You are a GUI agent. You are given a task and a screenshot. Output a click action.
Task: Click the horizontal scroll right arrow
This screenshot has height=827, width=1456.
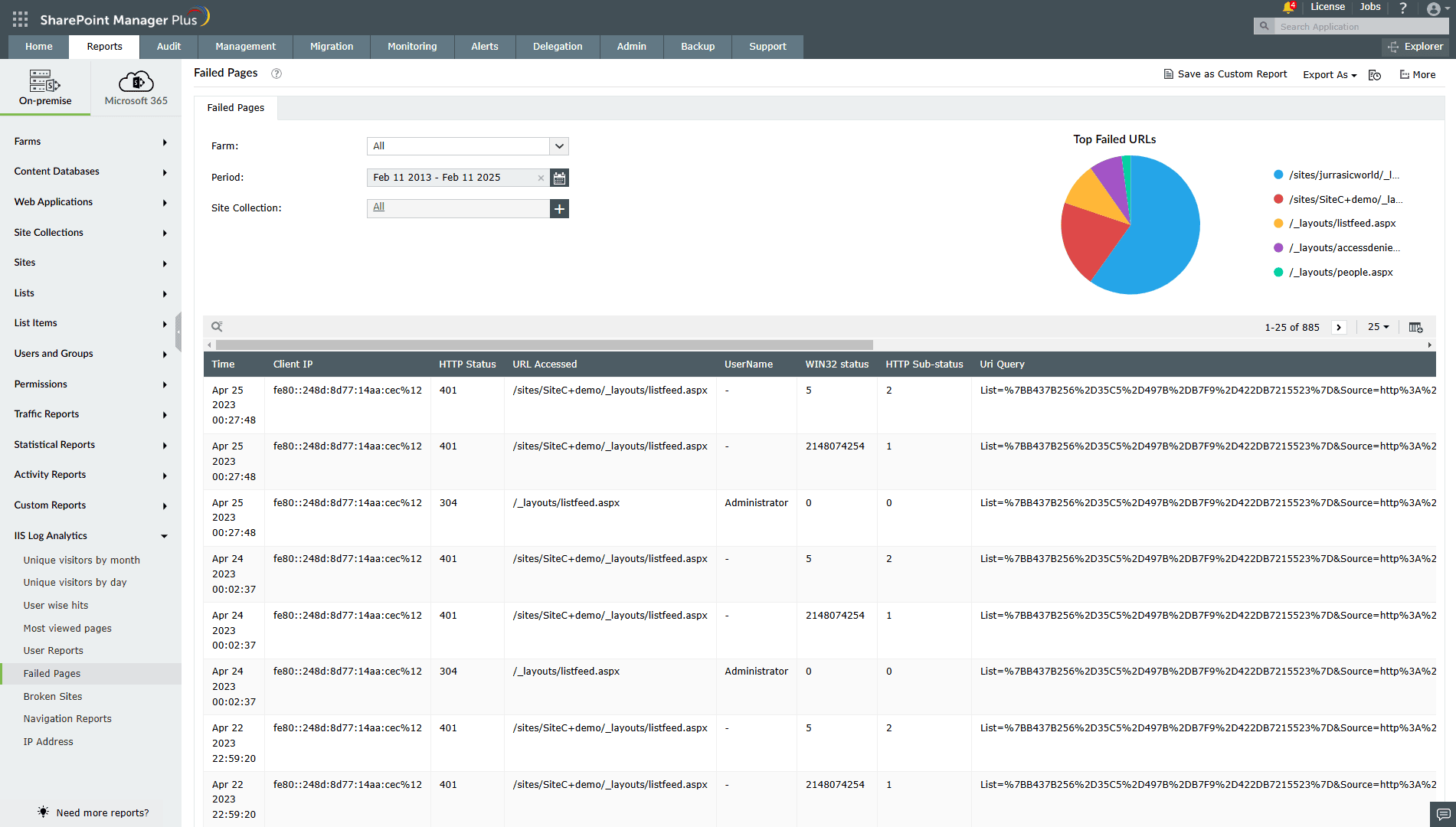tap(1430, 345)
